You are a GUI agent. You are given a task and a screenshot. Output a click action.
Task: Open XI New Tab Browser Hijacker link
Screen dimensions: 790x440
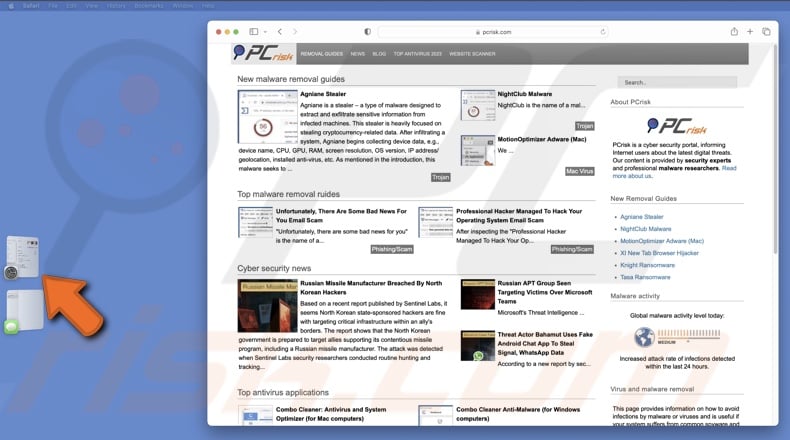coord(659,253)
